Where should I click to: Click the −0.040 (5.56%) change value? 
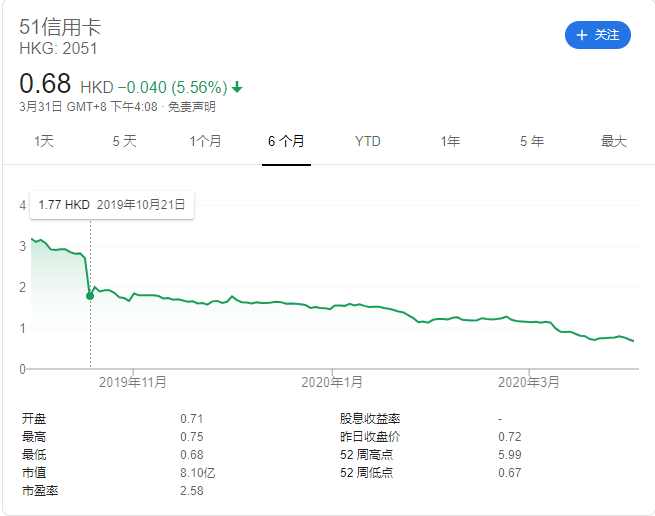173,87
